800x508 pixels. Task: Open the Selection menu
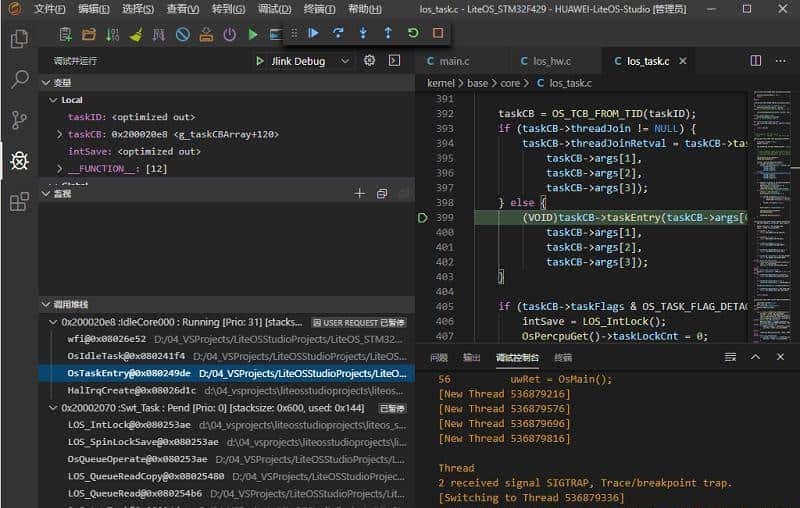[x=138, y=9]
